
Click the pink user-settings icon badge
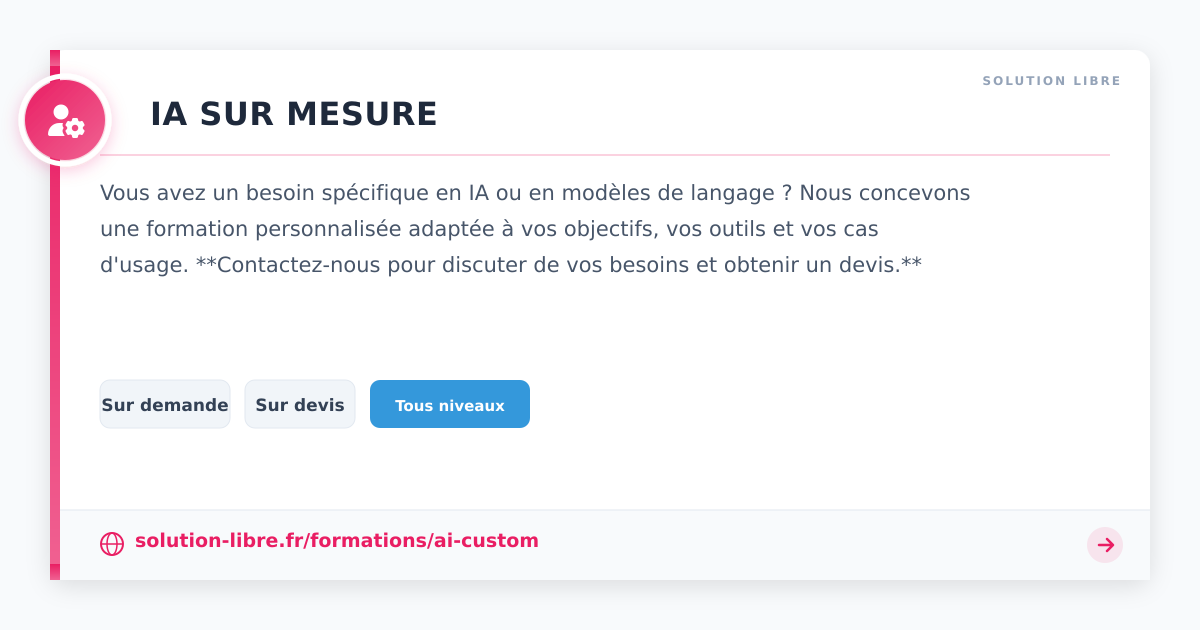click(x=65, y=121)
